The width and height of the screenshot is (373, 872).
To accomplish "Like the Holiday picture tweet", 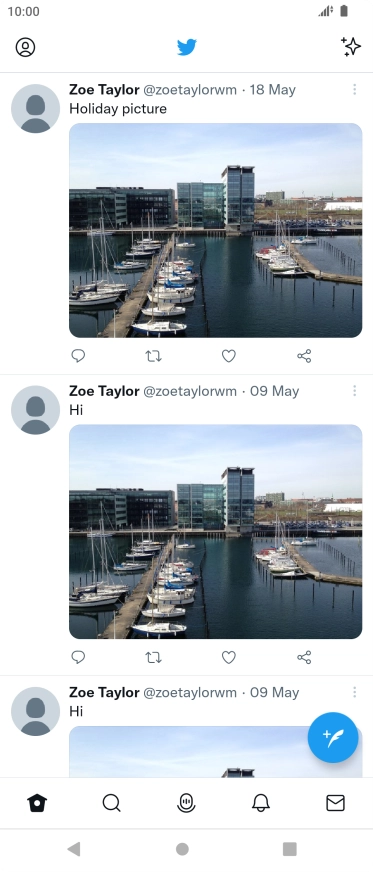I will click(228, 356).
